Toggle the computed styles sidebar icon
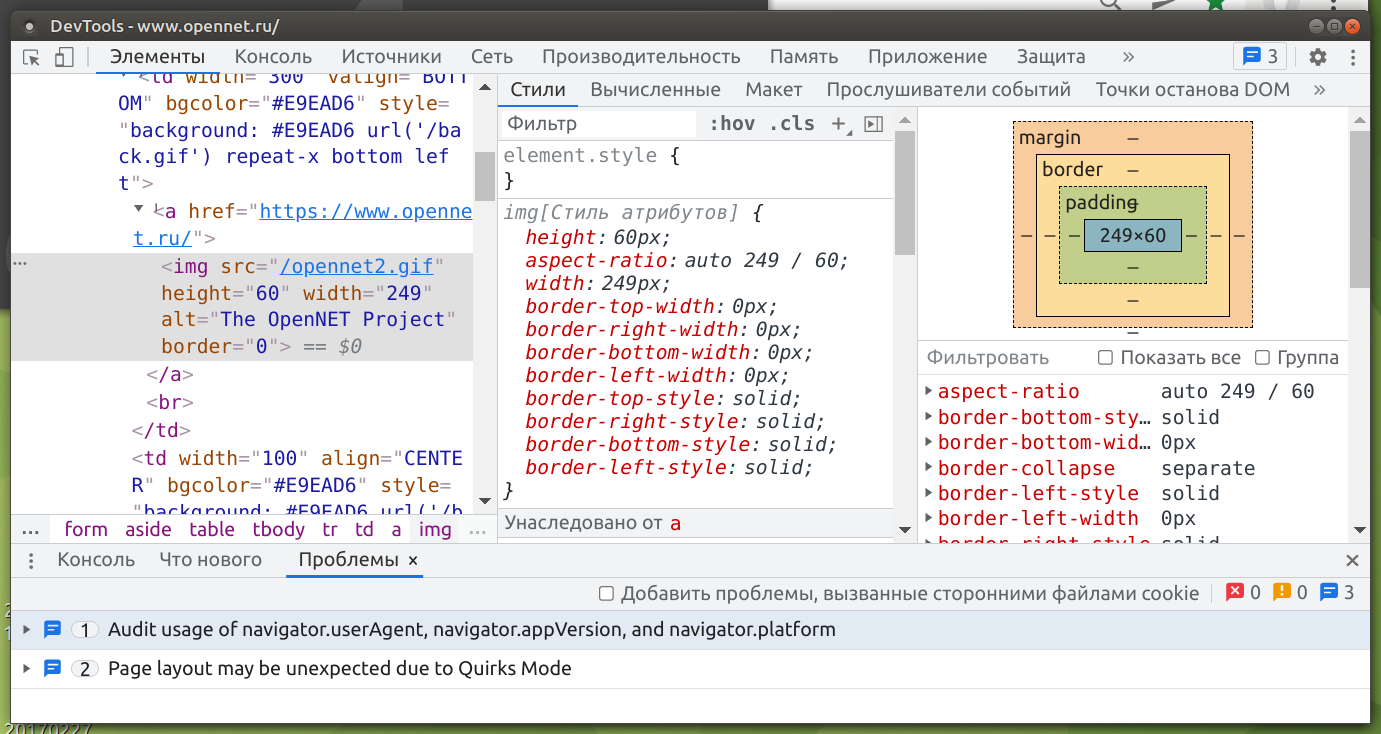This screenshot has width=1381, height=734. (x=873, y=124)
